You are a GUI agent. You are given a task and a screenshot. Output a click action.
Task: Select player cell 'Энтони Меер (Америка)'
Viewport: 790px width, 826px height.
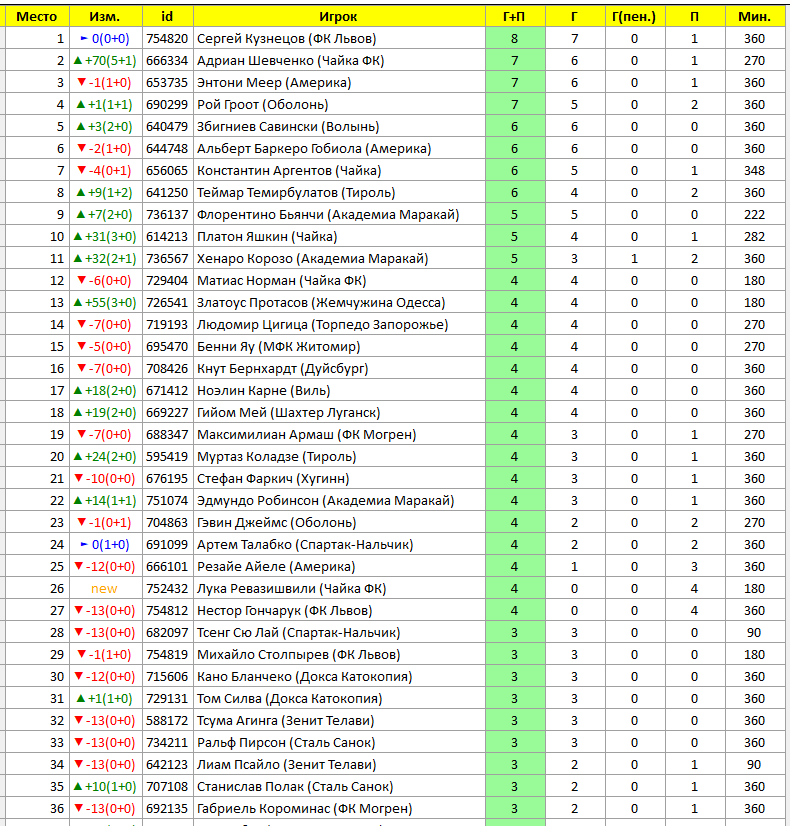tap(339, 83)
